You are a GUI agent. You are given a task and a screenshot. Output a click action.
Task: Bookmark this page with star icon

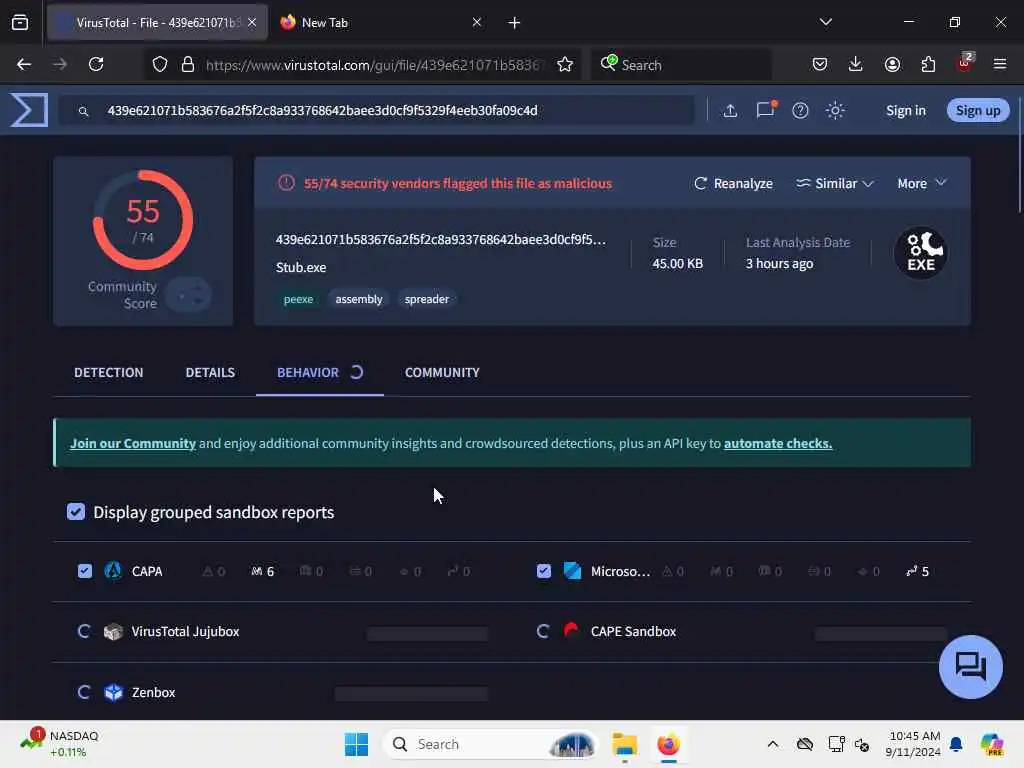[565, 65]
